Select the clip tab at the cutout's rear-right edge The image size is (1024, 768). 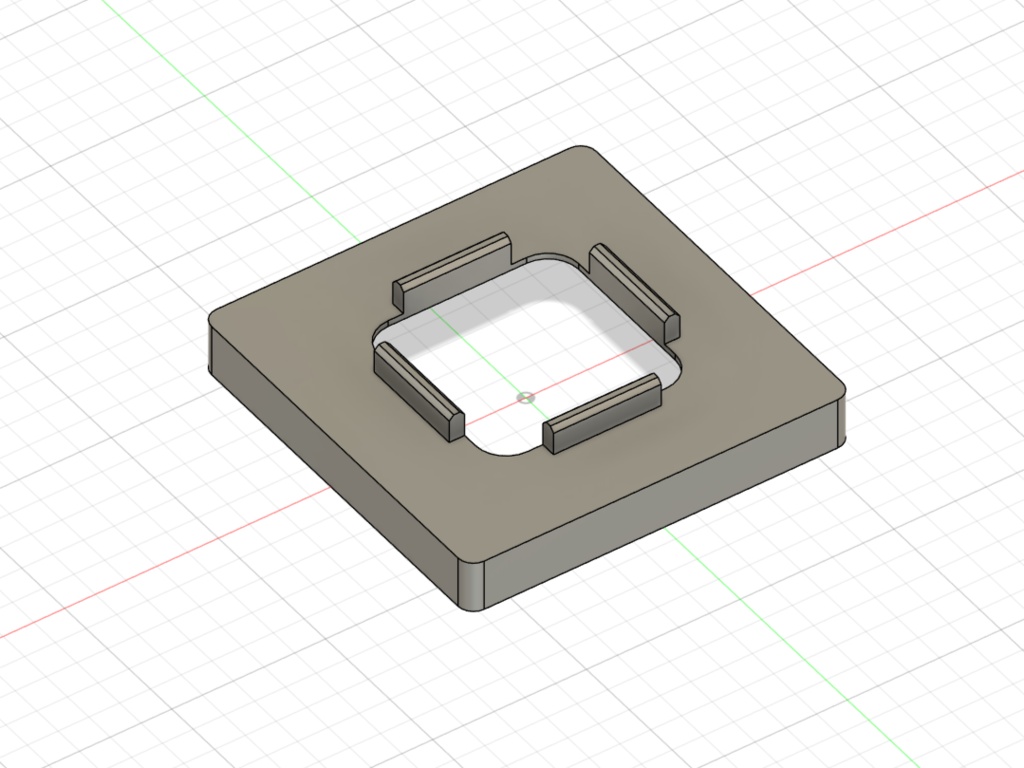click(635, 292)
